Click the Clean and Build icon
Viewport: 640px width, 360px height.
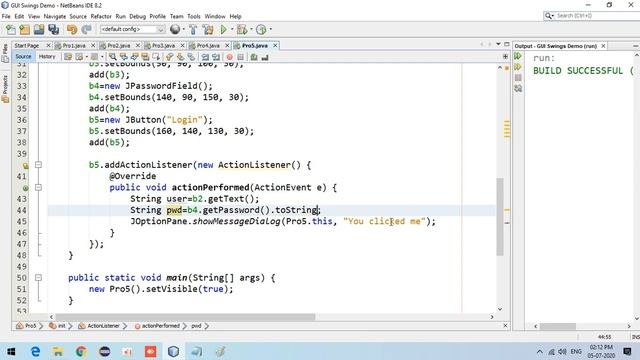point(208,29)
